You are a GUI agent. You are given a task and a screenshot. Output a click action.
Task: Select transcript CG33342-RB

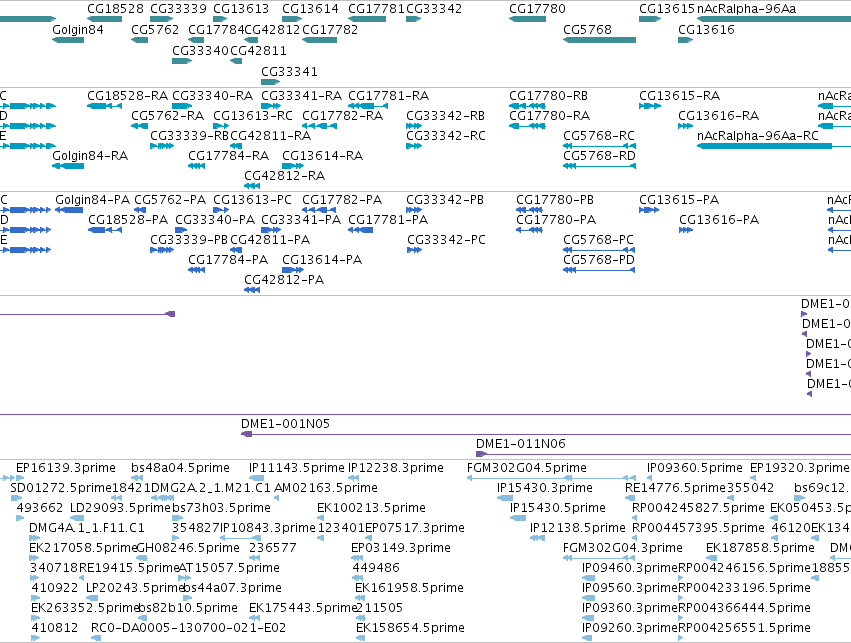pyautogui.click(x=446, y=116)
